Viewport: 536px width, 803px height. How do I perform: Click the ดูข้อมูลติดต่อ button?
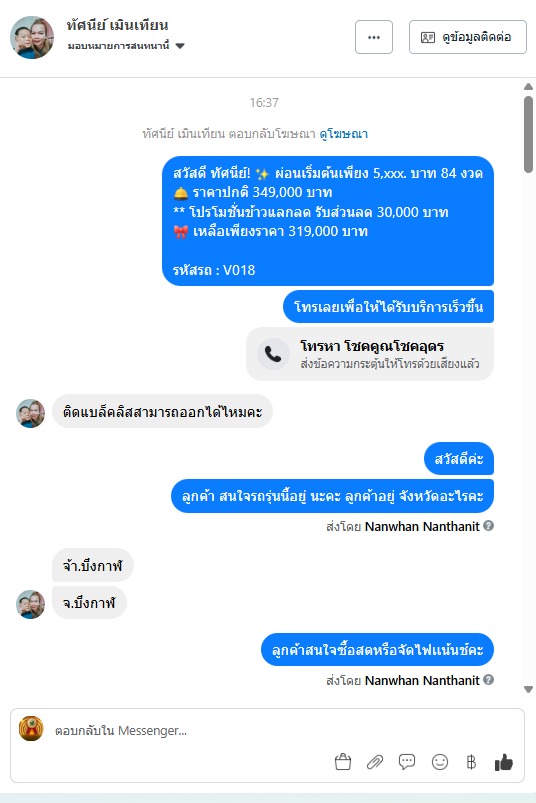click(x=467, y=37)
